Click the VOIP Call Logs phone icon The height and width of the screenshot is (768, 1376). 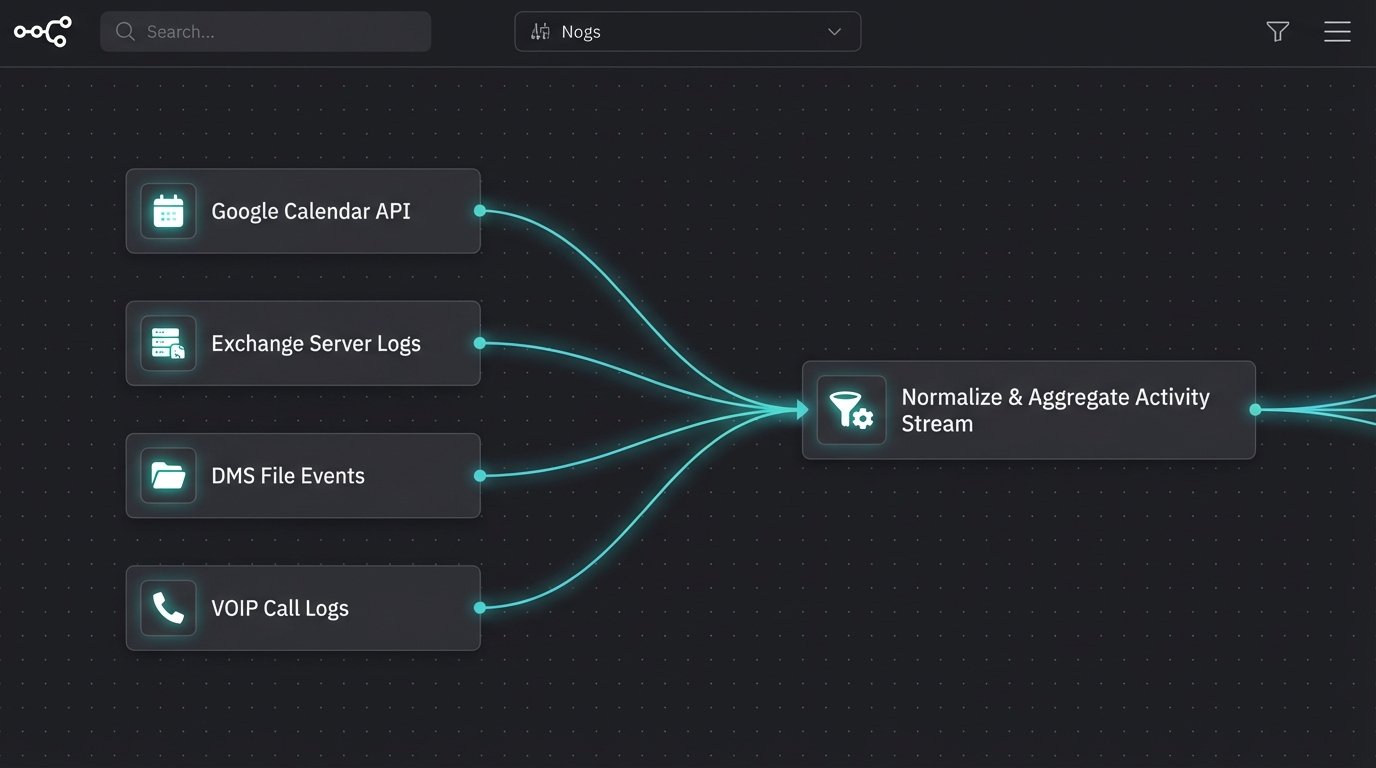coord(168,608)
